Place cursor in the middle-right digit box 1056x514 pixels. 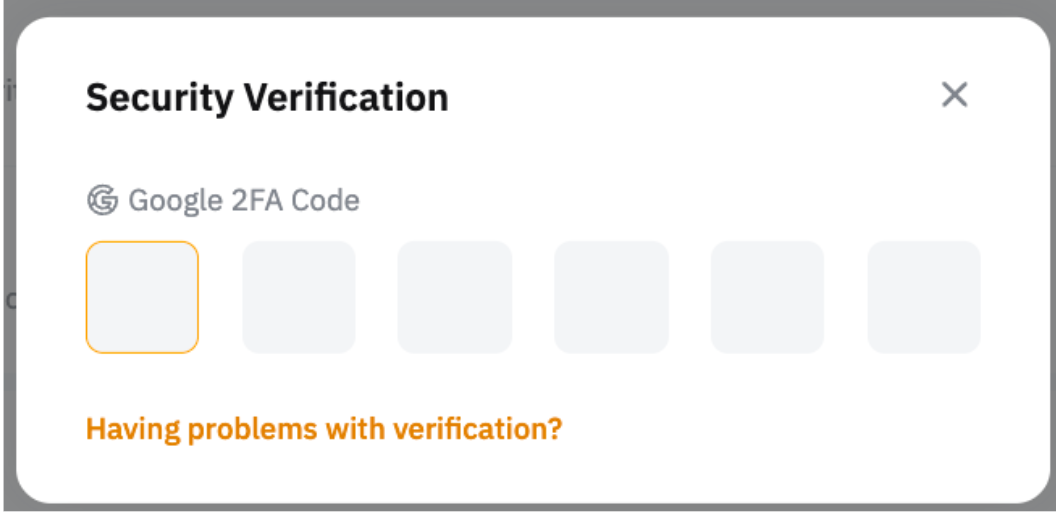click(x=611, y=297)
